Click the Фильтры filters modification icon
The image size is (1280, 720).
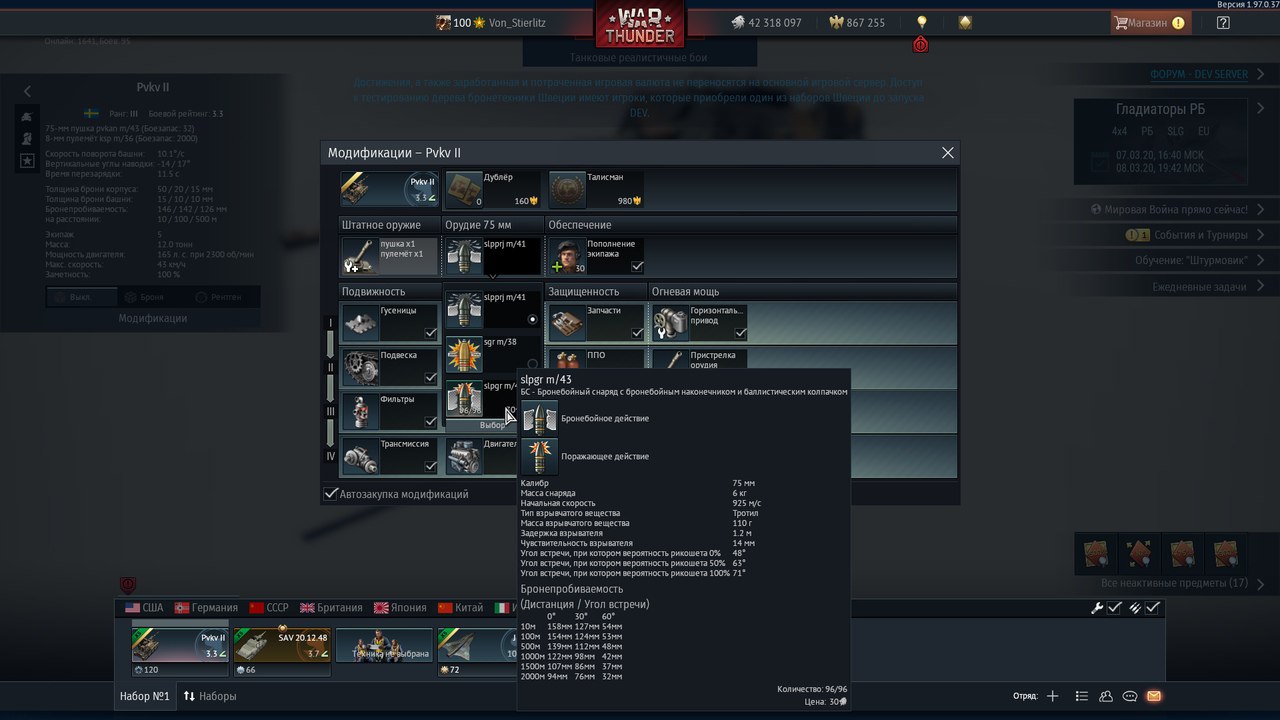pyautogui.click(x=359, y=411)
